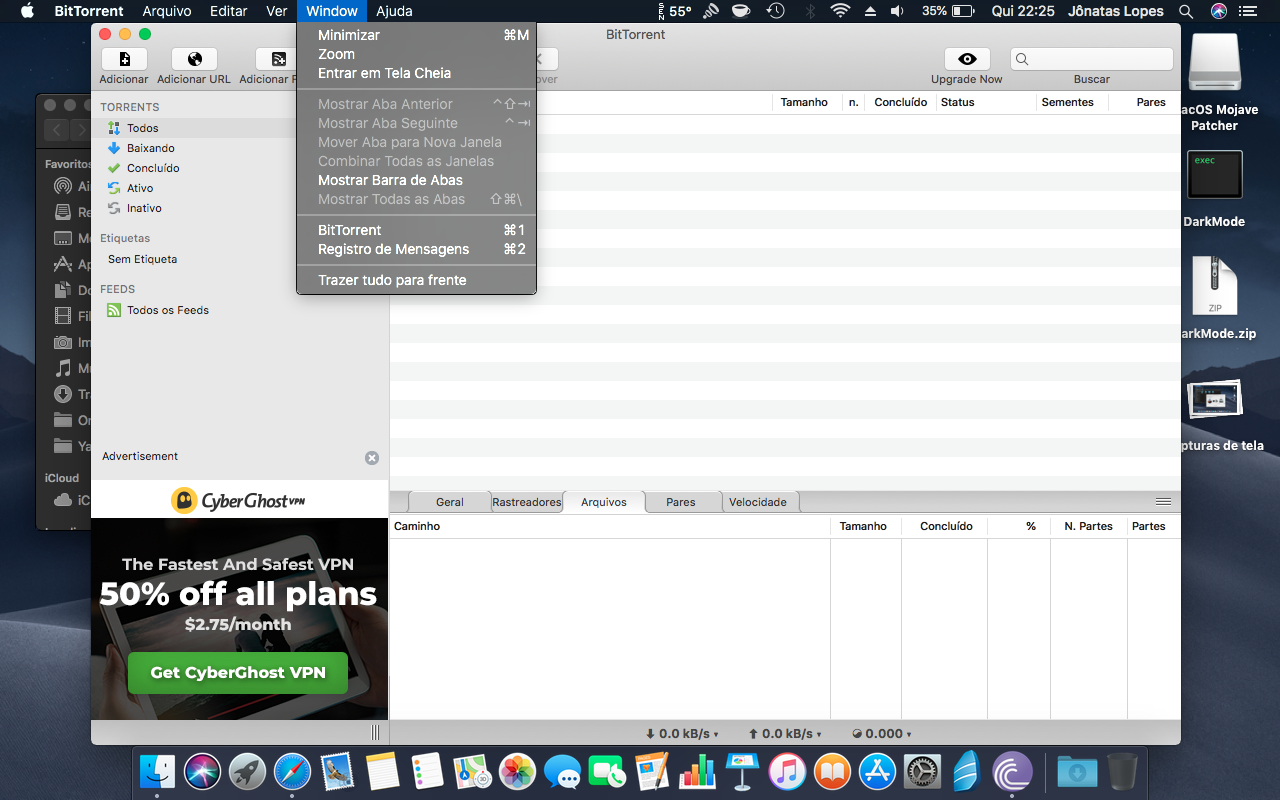Open App Store from the Dock
This screenshot has height=800, width=1280.
point(878,771)
